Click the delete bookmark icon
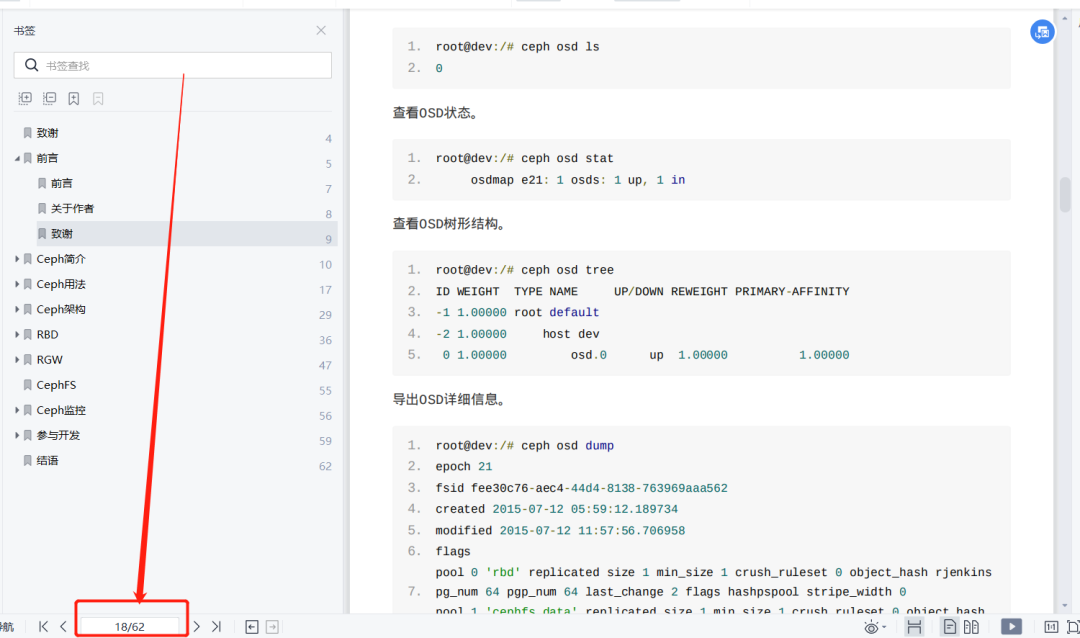 click(x=98, y=99)
